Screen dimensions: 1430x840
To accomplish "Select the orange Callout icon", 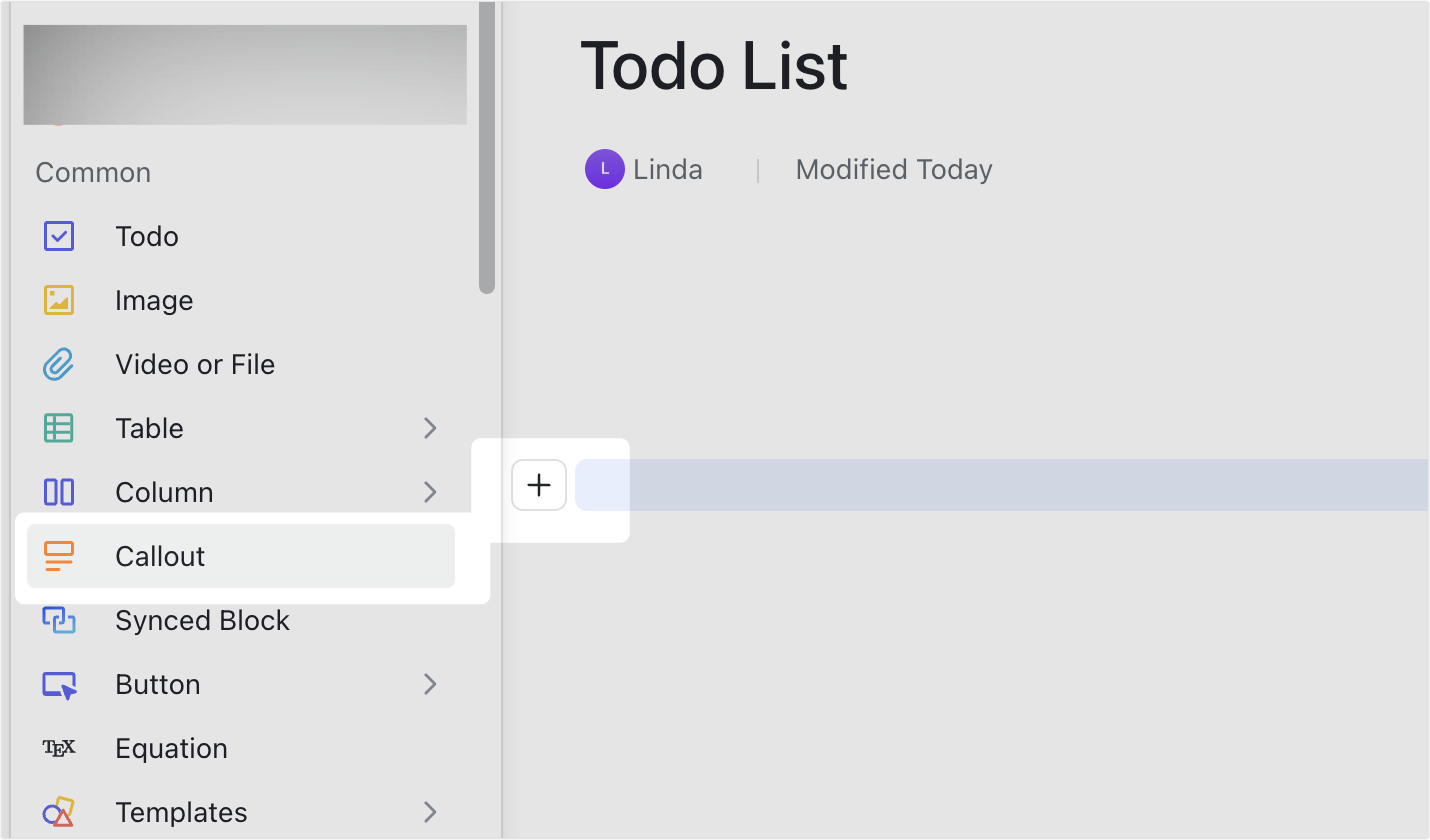I will pyautogui.click(x=58, y=556).
